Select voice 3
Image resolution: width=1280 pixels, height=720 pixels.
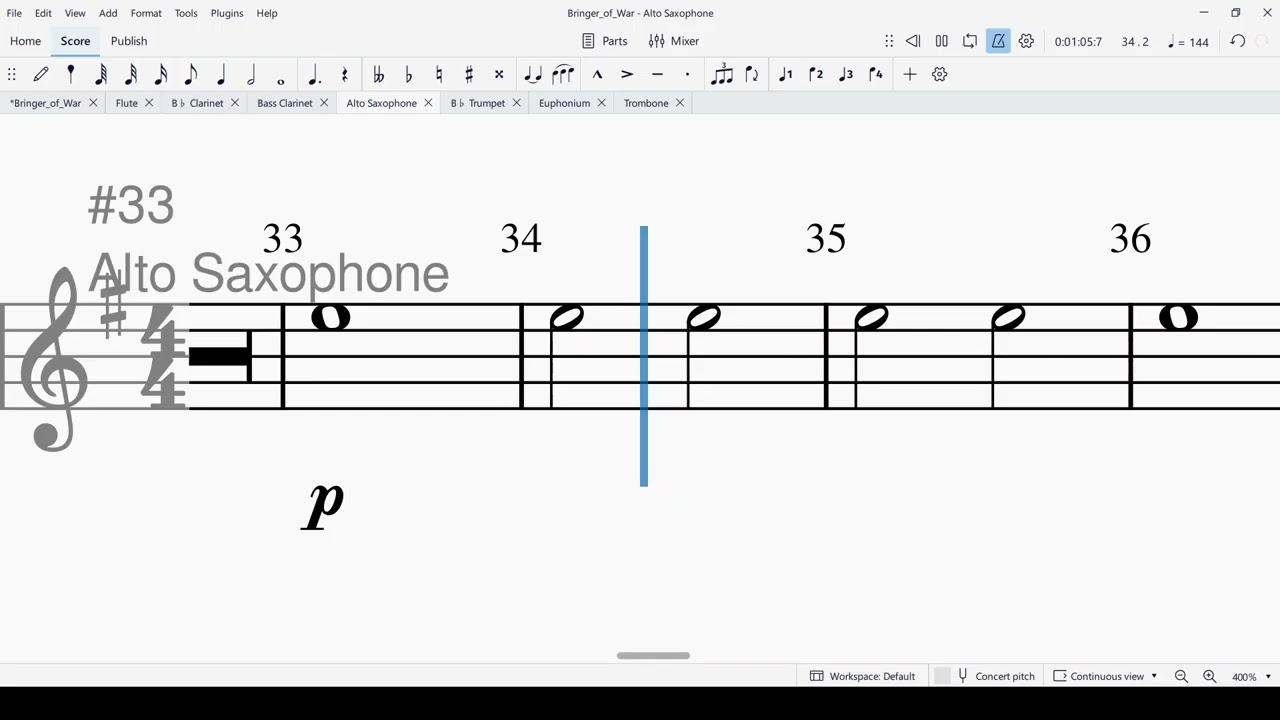click(846, 74)
